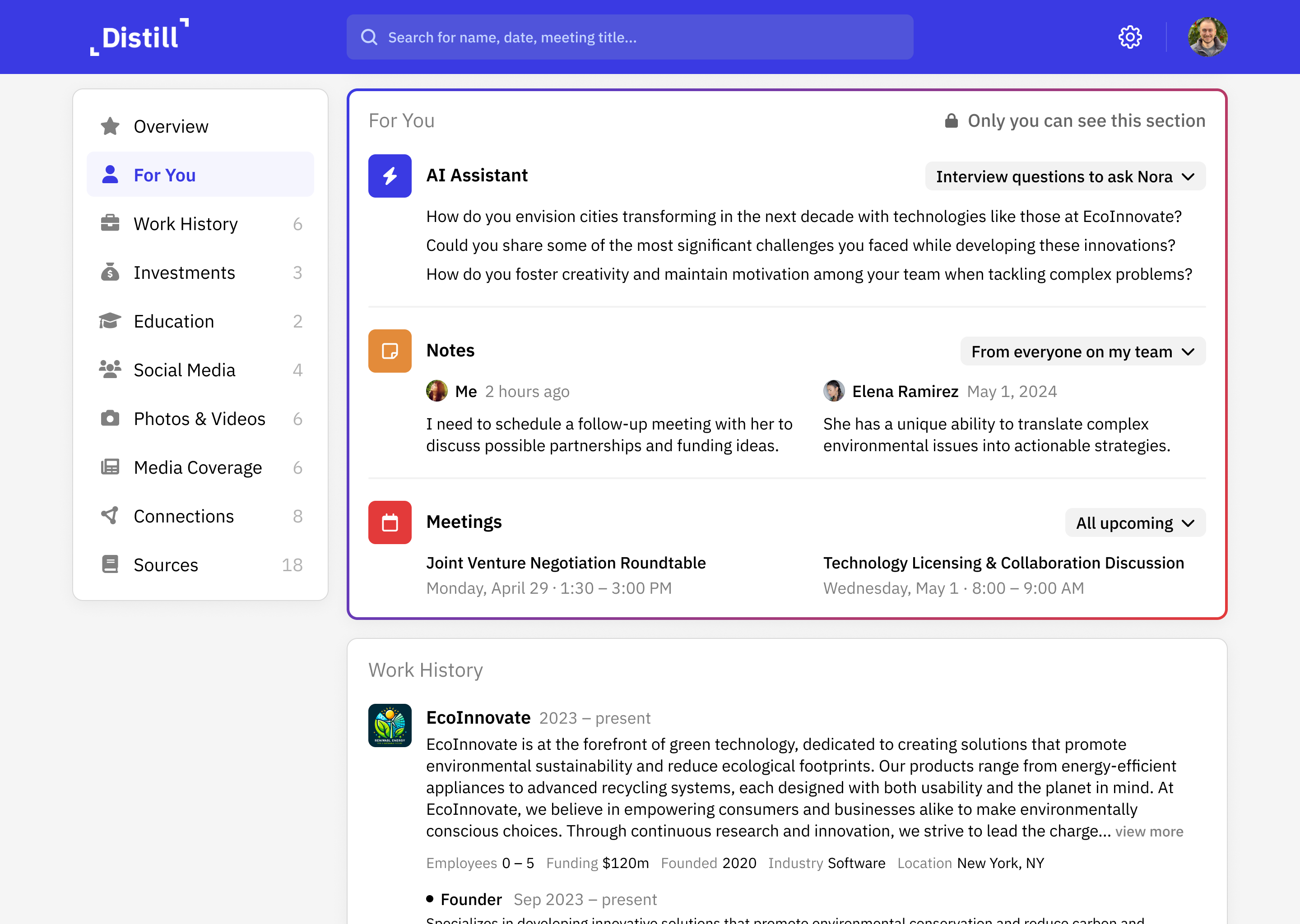Go to Overview in the sidebar
Screen dimensions: 1300x924
click(x=171, y=126)
